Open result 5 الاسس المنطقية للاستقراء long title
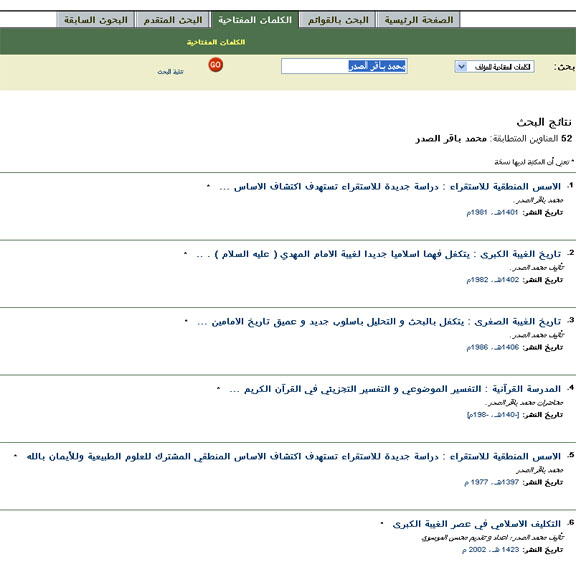 [x=294, y=457]
